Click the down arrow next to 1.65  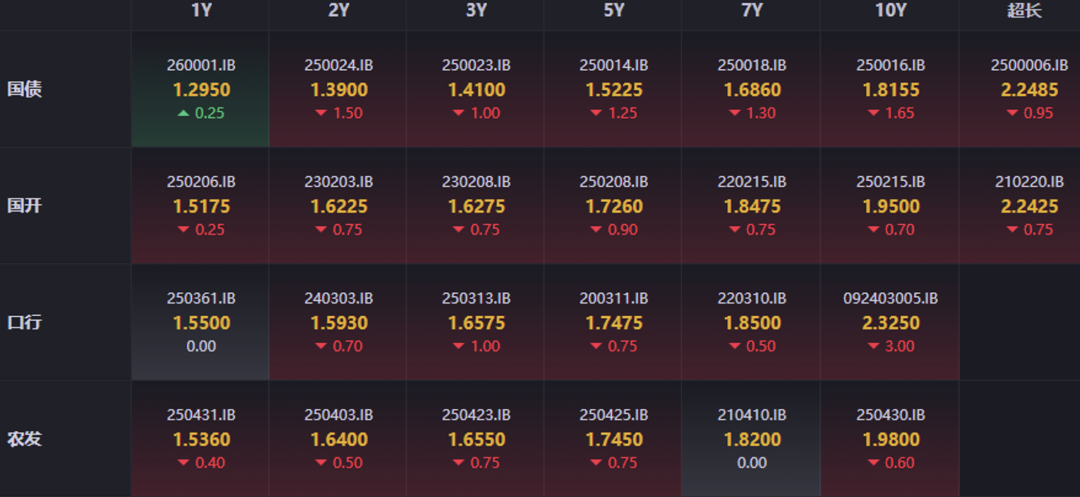pyautogui.click(x=872, y=114)
